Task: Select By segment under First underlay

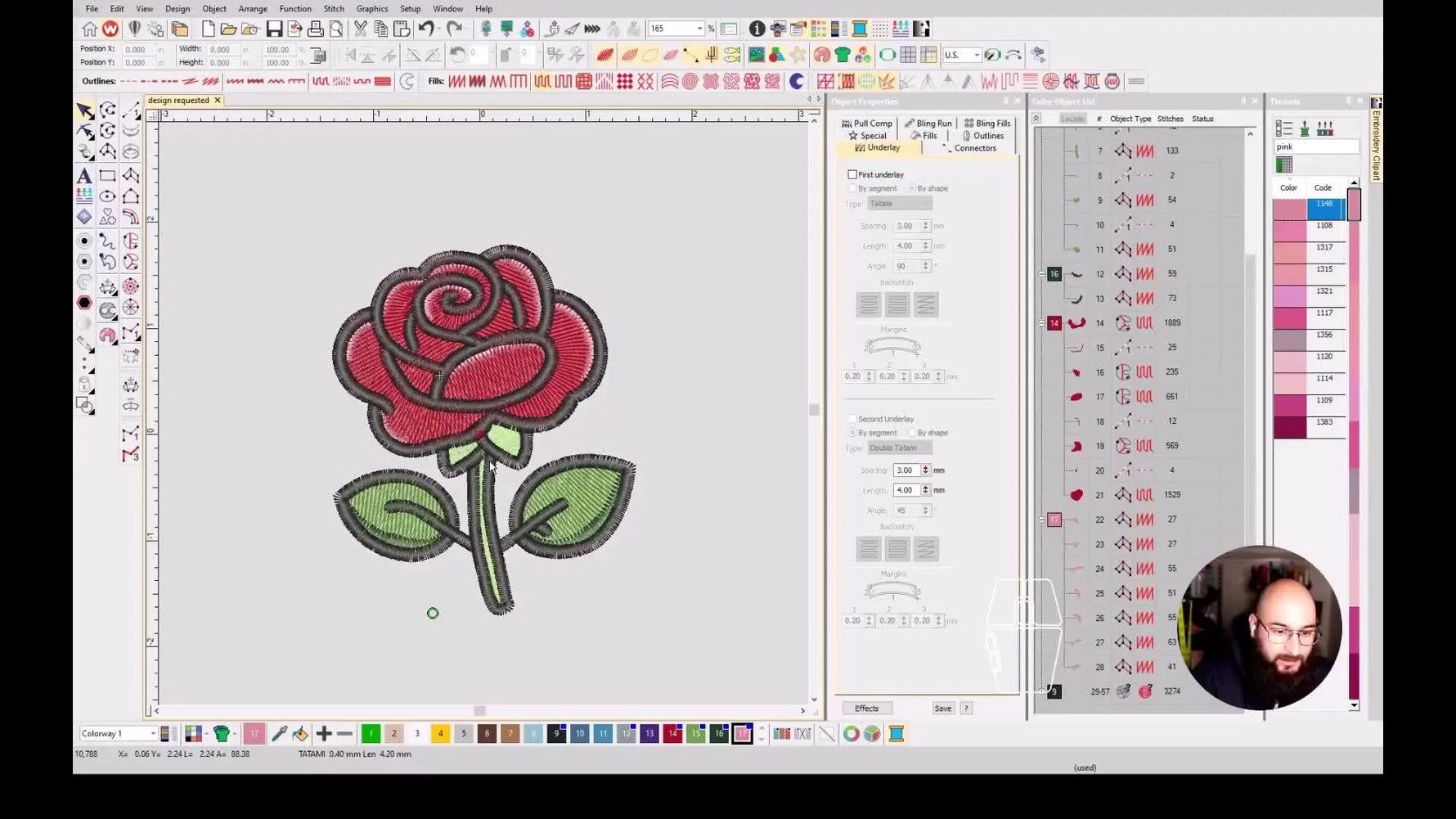Action: tap(852, 188)
